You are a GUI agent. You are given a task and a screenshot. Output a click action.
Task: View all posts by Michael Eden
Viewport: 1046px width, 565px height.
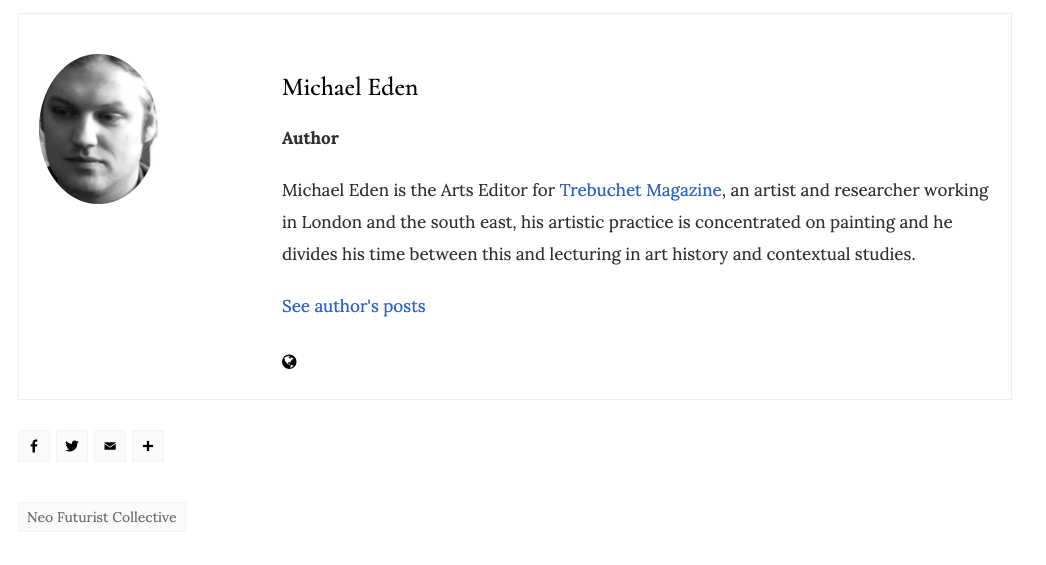point(353,306)
